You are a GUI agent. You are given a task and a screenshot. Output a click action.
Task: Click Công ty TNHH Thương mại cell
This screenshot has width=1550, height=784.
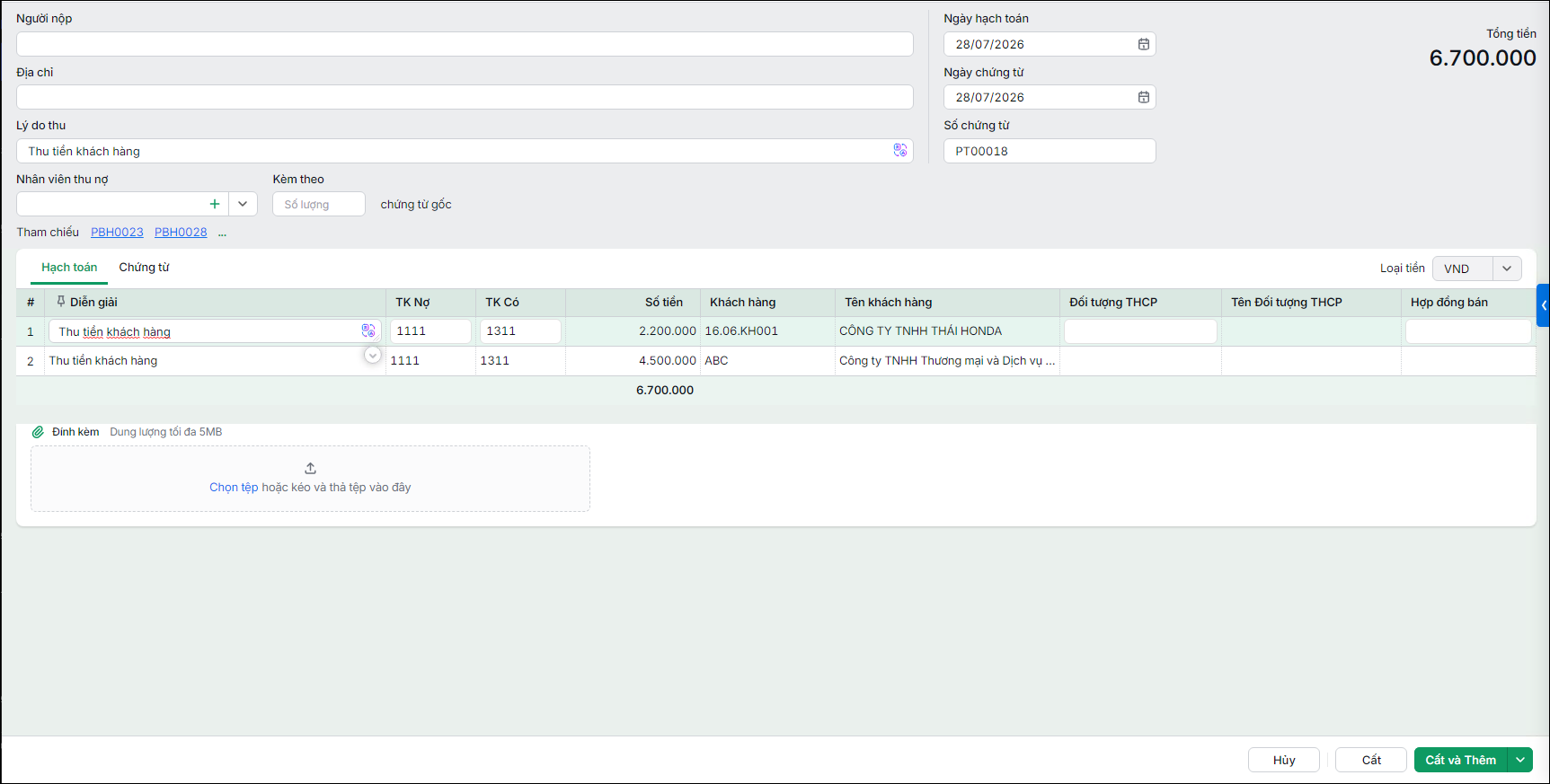click(x=947, y=361)
